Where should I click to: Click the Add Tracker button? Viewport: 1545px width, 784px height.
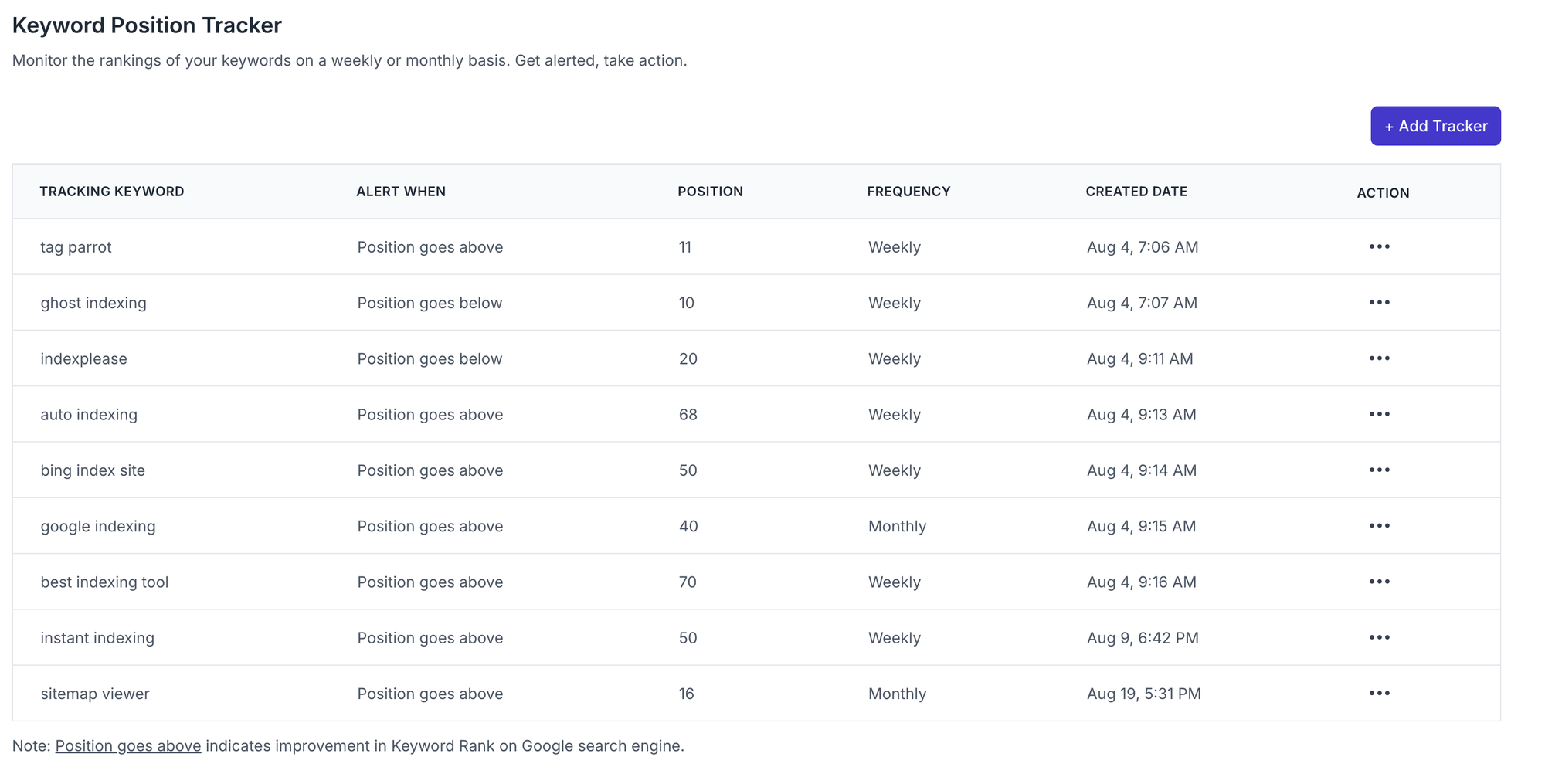click(1435, 126)
